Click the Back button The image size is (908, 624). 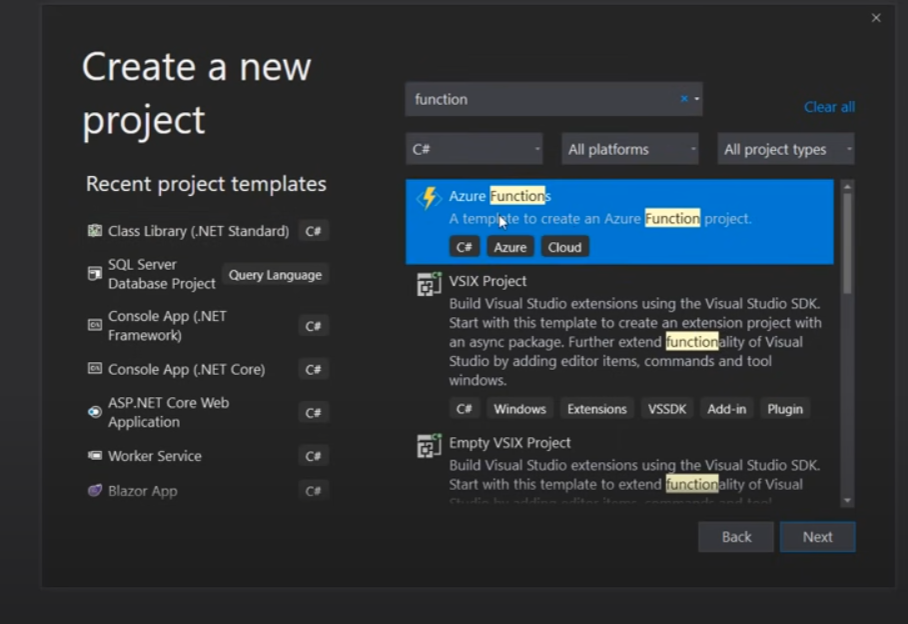[736, 537]
